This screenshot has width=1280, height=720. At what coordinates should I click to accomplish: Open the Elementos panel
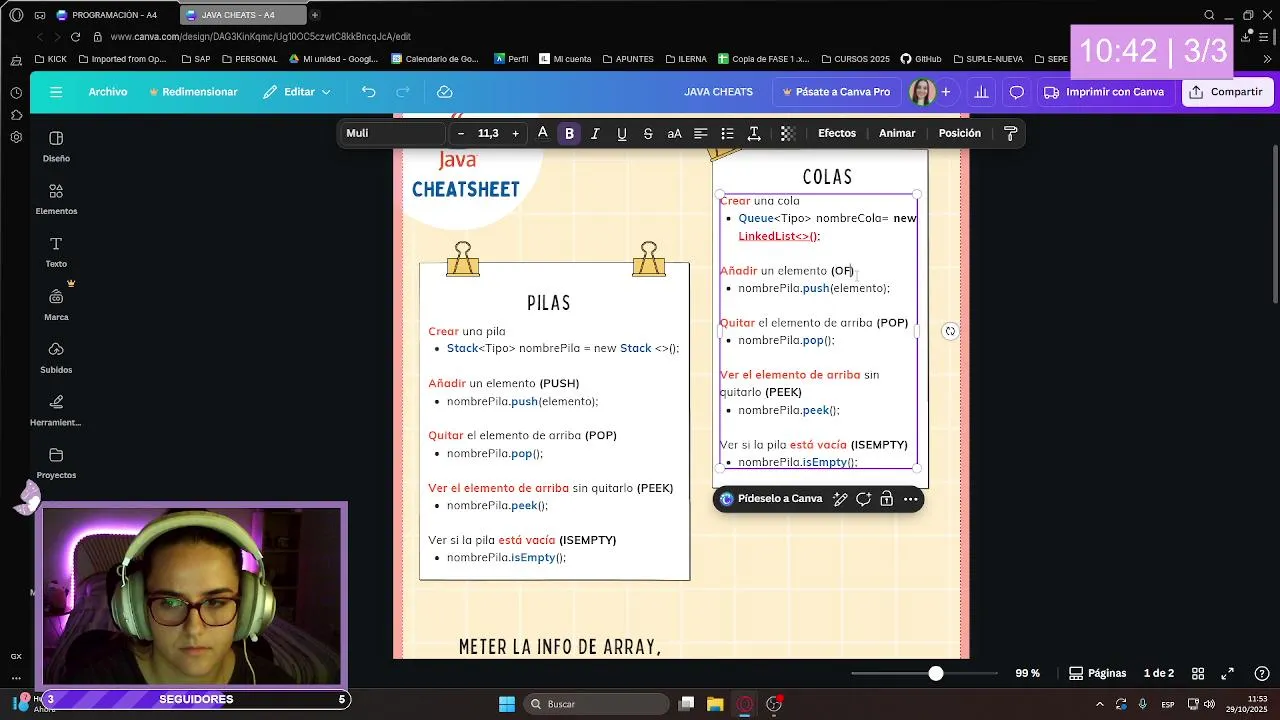pos(56,199)
